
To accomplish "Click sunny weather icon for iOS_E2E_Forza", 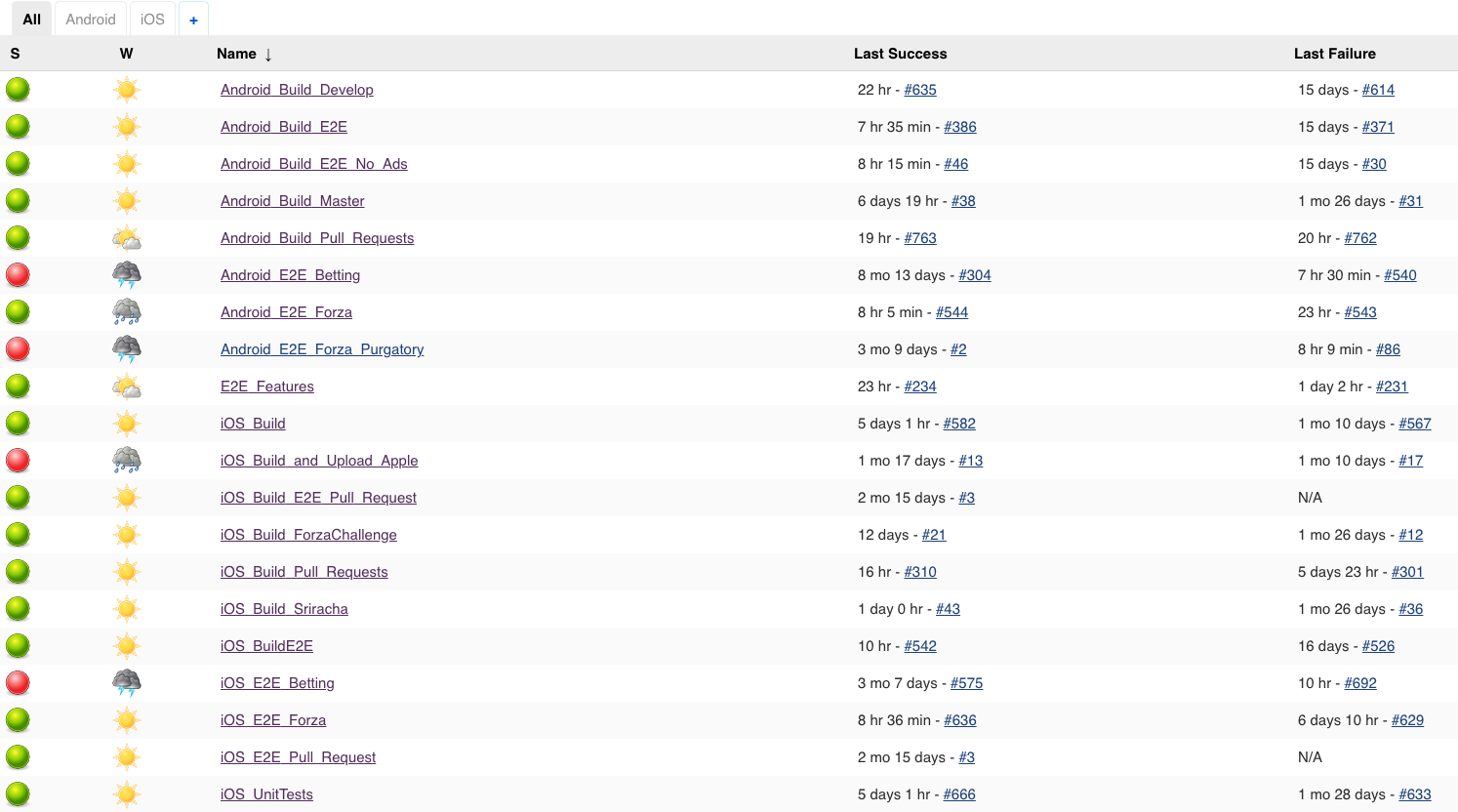I will (126, 720).
